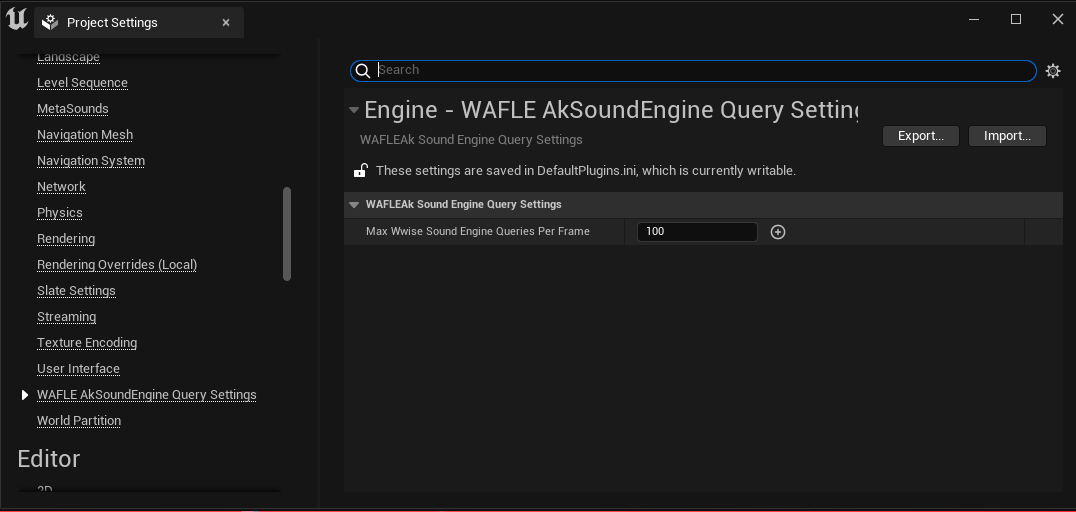Viewport: 1076px width, 512px height.
Task: Close the Project Settings tab
Action: tap(226, 22)
